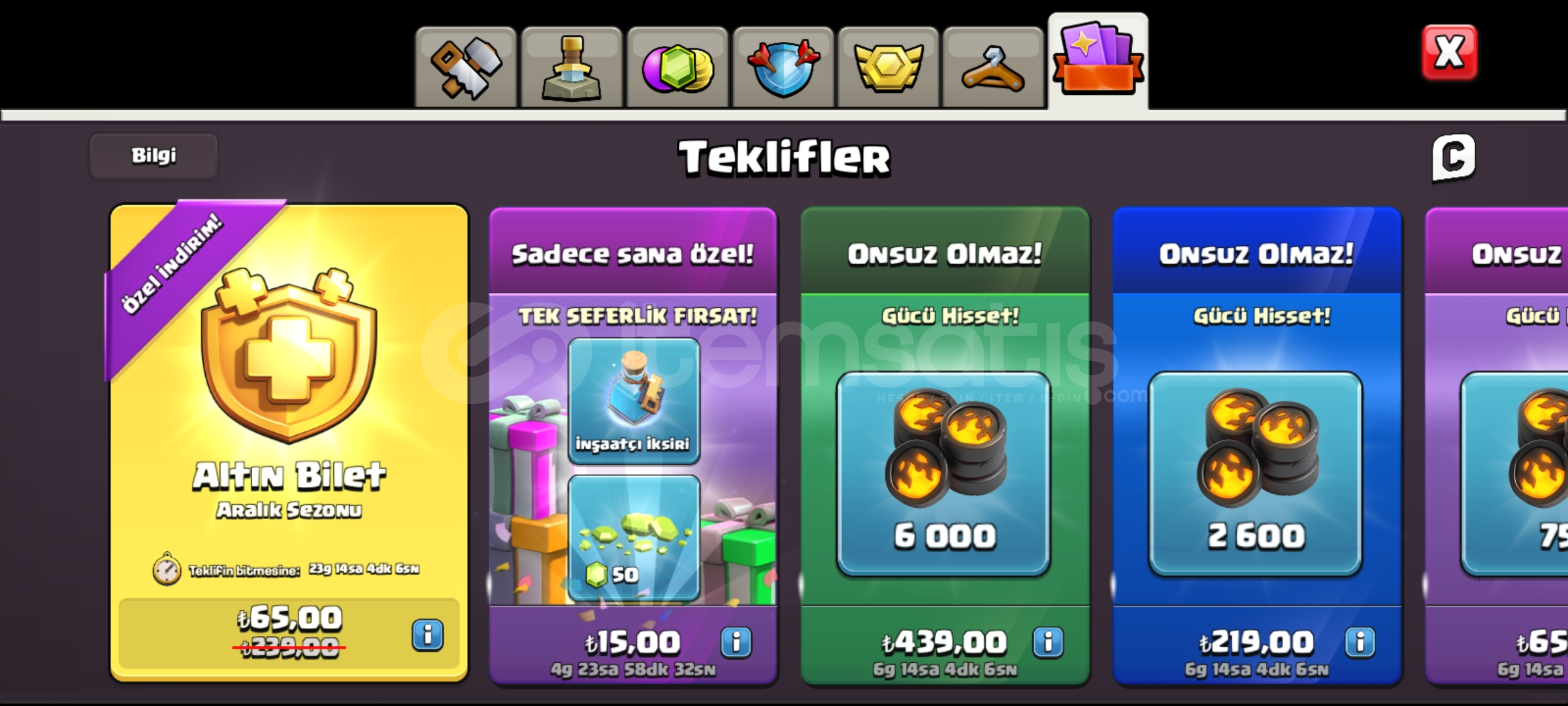Select the purple cards offers tab

pyautogui.click(x=1098, y=61)
